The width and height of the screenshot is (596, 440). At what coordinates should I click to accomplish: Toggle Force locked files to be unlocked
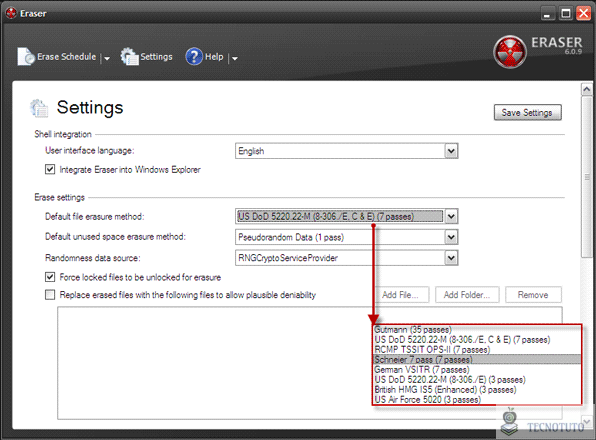point(50,277)
